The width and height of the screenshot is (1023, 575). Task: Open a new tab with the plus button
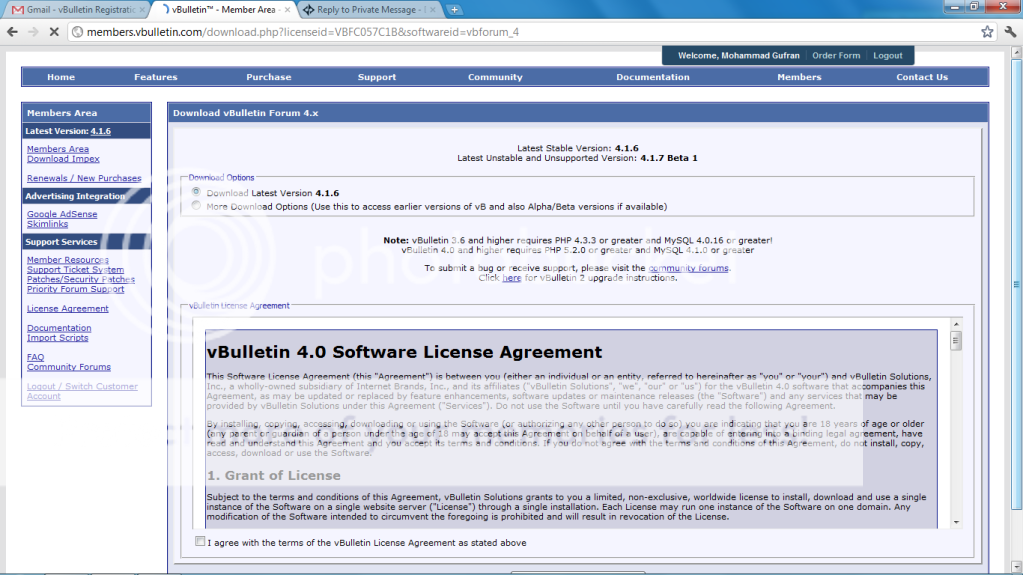point(454,10)
